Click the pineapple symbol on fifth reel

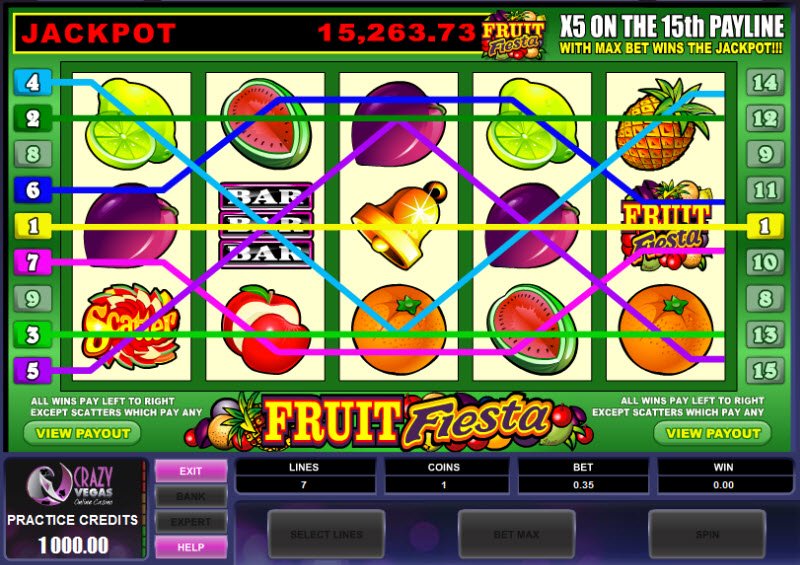coord(663,125)
